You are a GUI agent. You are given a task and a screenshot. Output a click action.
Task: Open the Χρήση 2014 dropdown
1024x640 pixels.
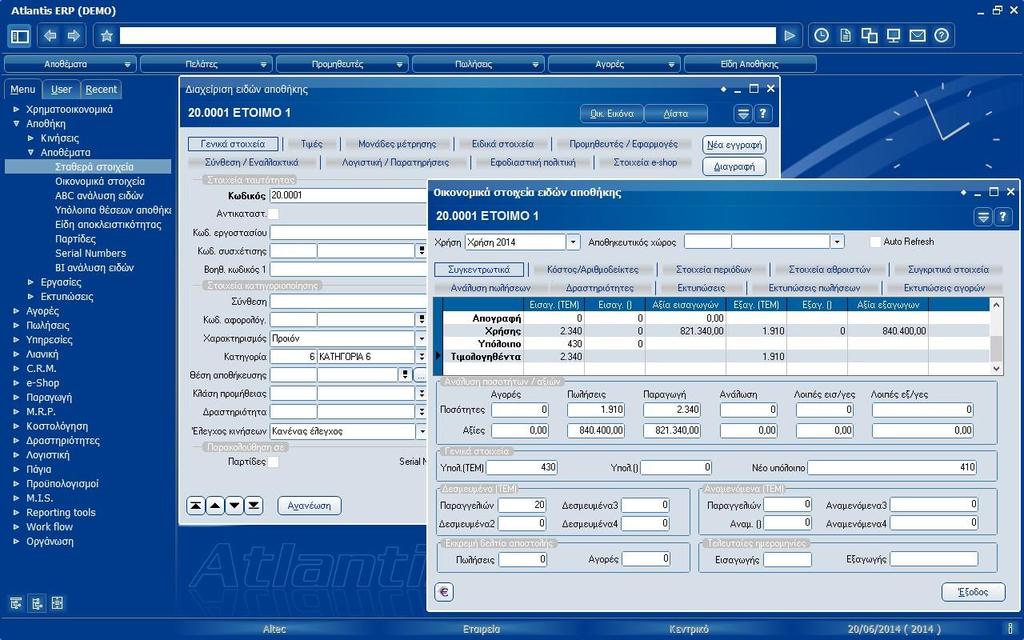click(573, 242)
